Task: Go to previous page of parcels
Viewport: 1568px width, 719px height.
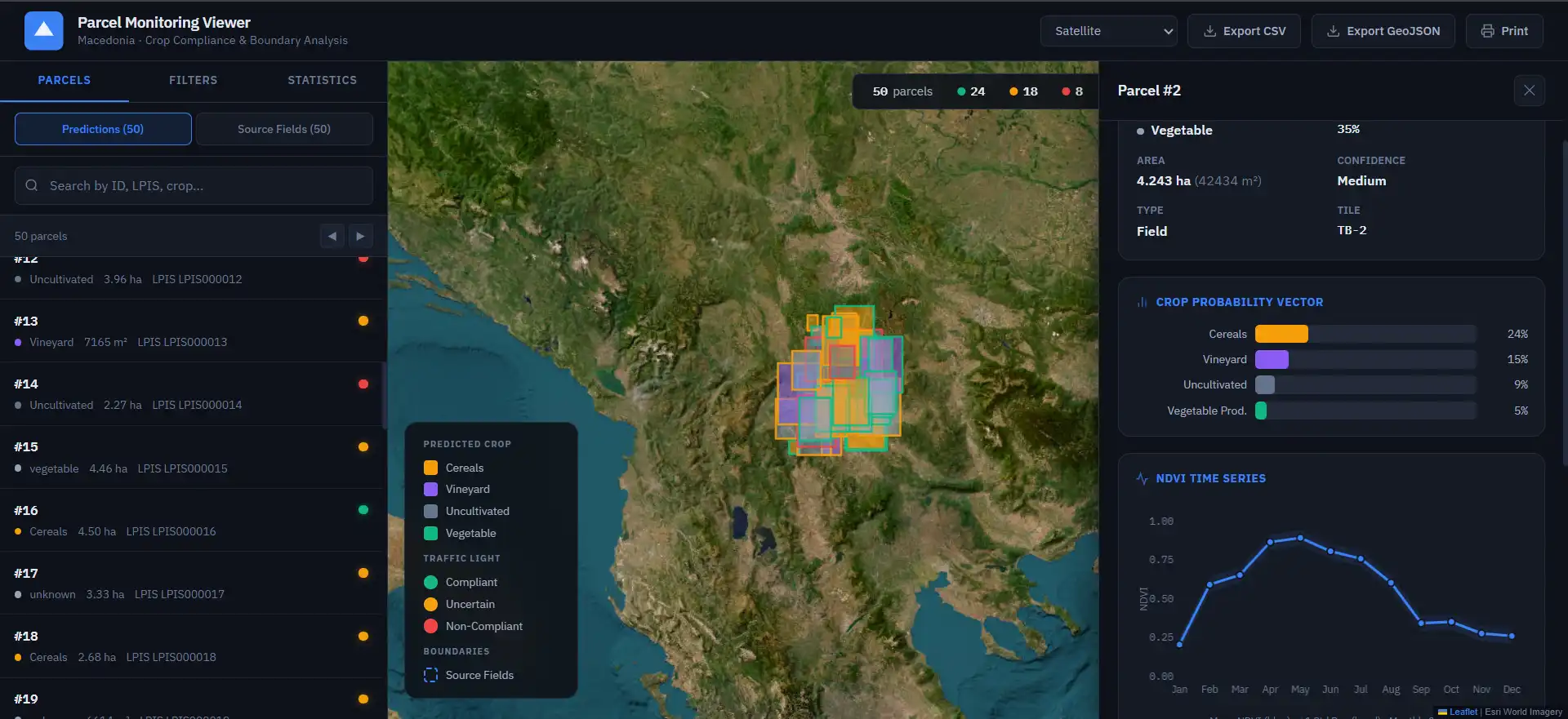Action: (332, 236)
